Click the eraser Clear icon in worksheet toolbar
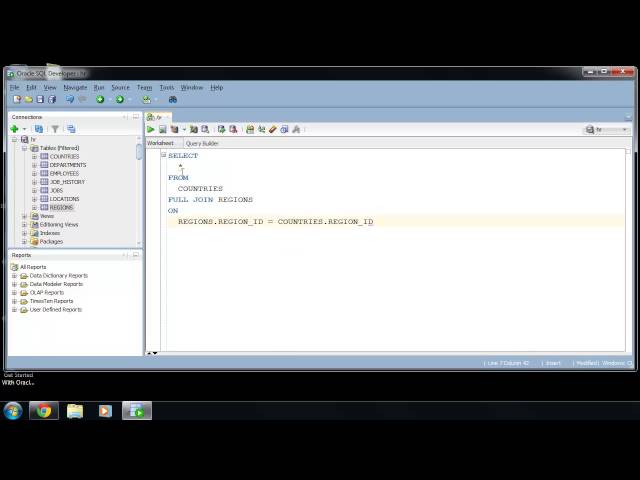The width and height of the screenshot is (640, 480). coord(273,129)
